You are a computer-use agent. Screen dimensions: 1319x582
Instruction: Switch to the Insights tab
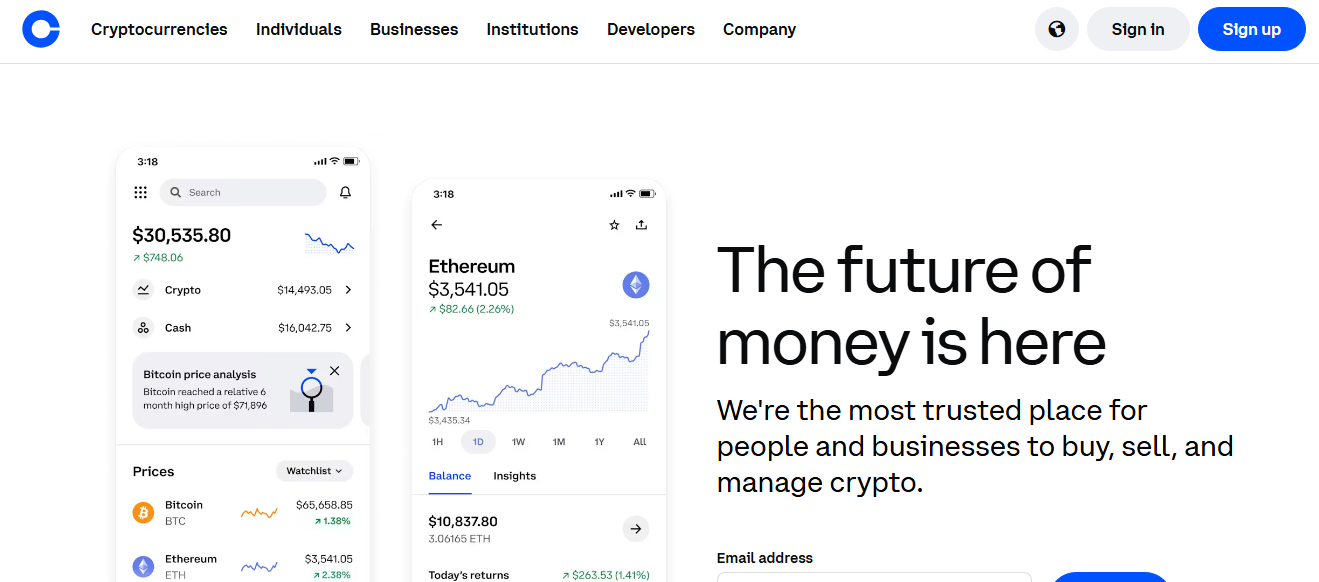[x=514, y=476]
